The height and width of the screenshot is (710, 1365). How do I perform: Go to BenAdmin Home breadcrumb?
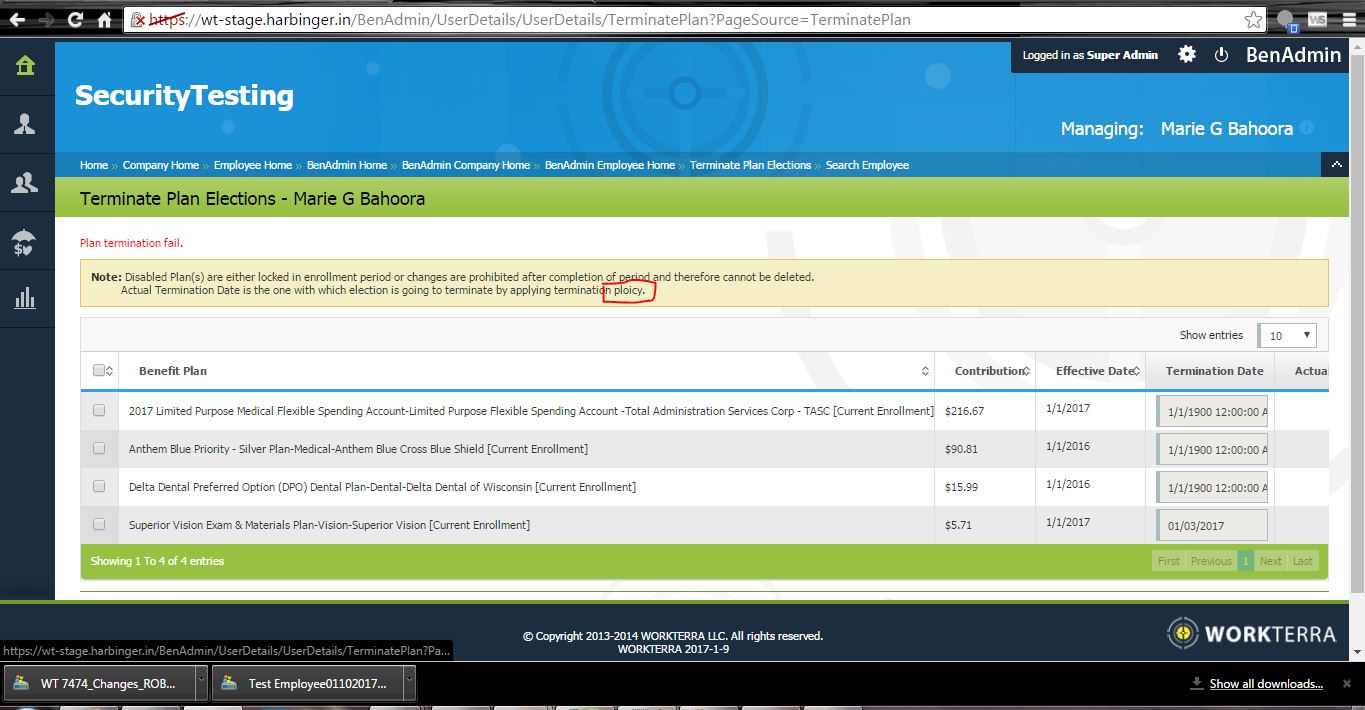click(x=346, y=165)
